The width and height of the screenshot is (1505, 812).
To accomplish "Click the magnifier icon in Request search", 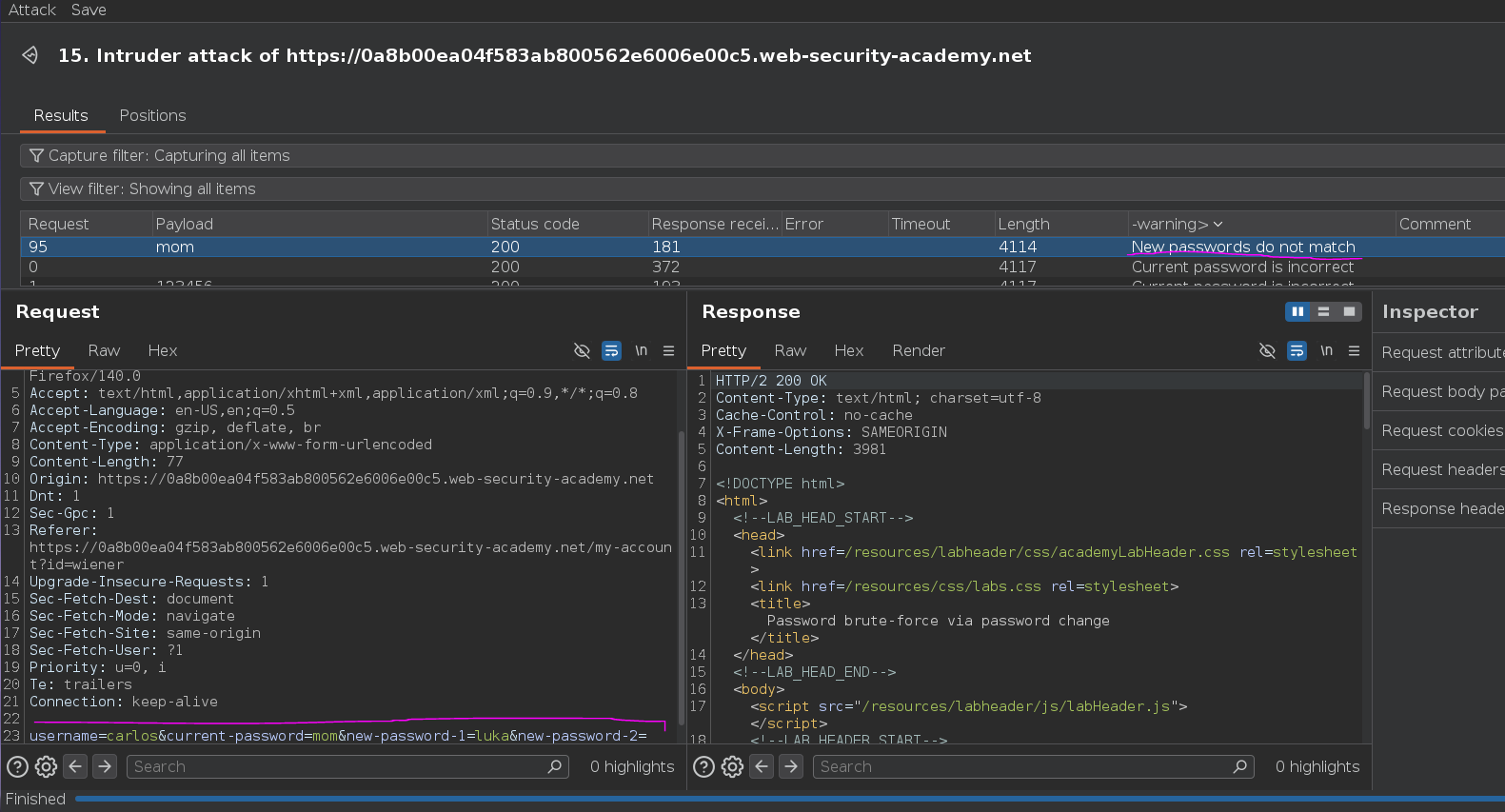I will pos(555,766).
